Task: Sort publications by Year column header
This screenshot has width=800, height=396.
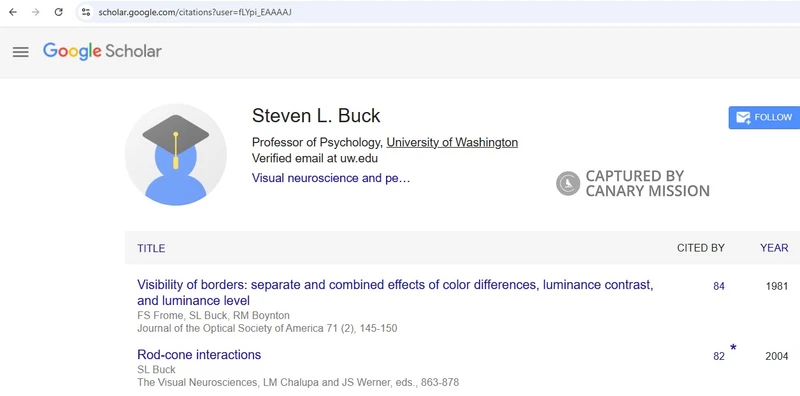Action: pyautogui.click(x=774, y=248)
